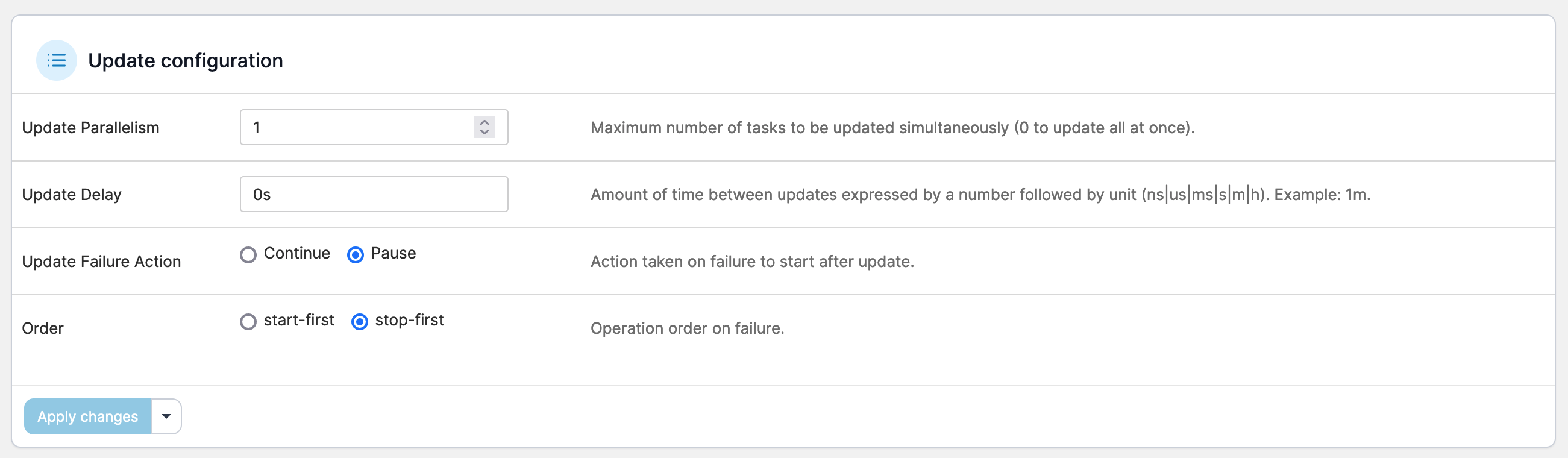Click the Amount of time between updates description
The width and height of the screenshot is (1568, 458).
(980, 195)
